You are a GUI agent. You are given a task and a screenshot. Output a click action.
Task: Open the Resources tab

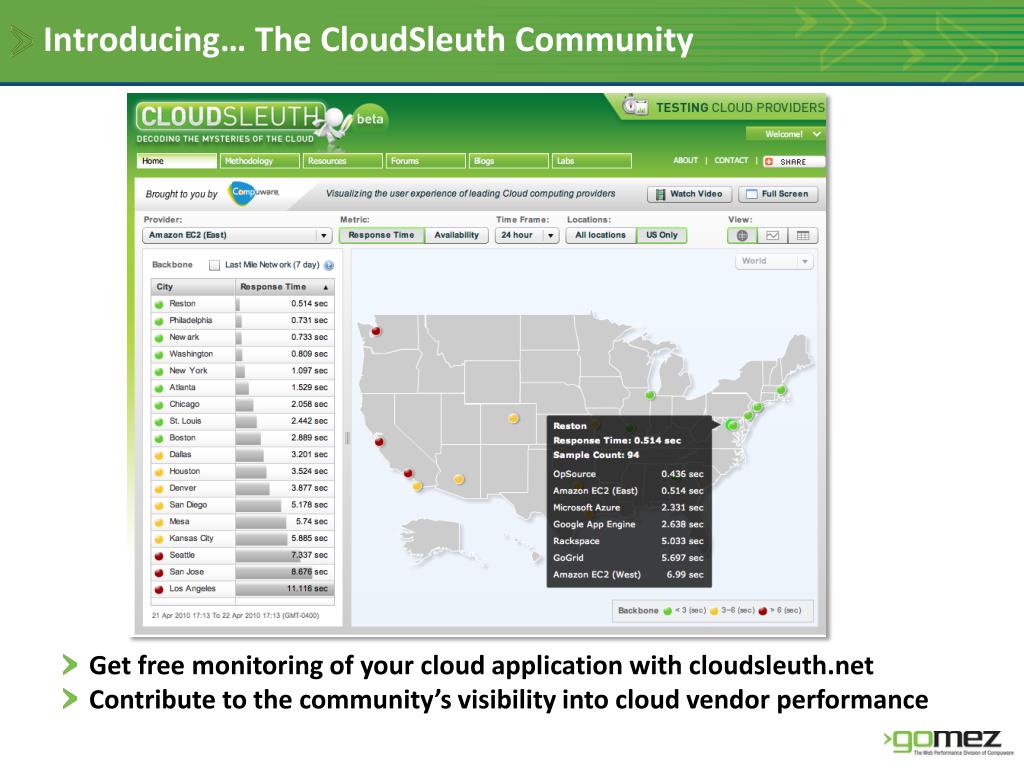(x=342, y=161)
